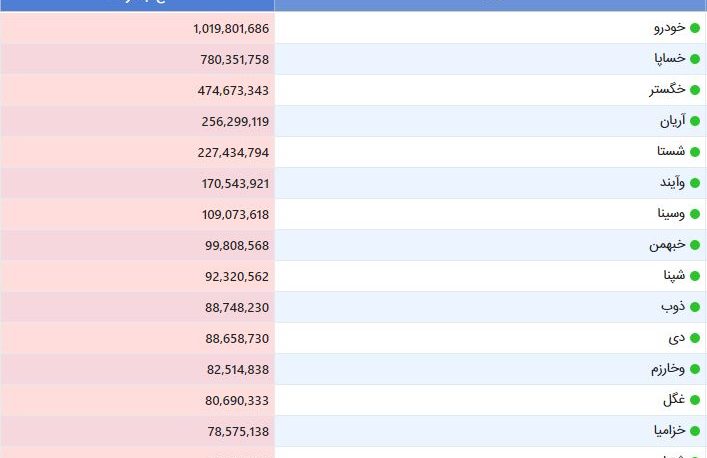The width and height of the screenshot is (707, 458).
Task: Click the green dot beside شپنا
Action: [695, 276]
